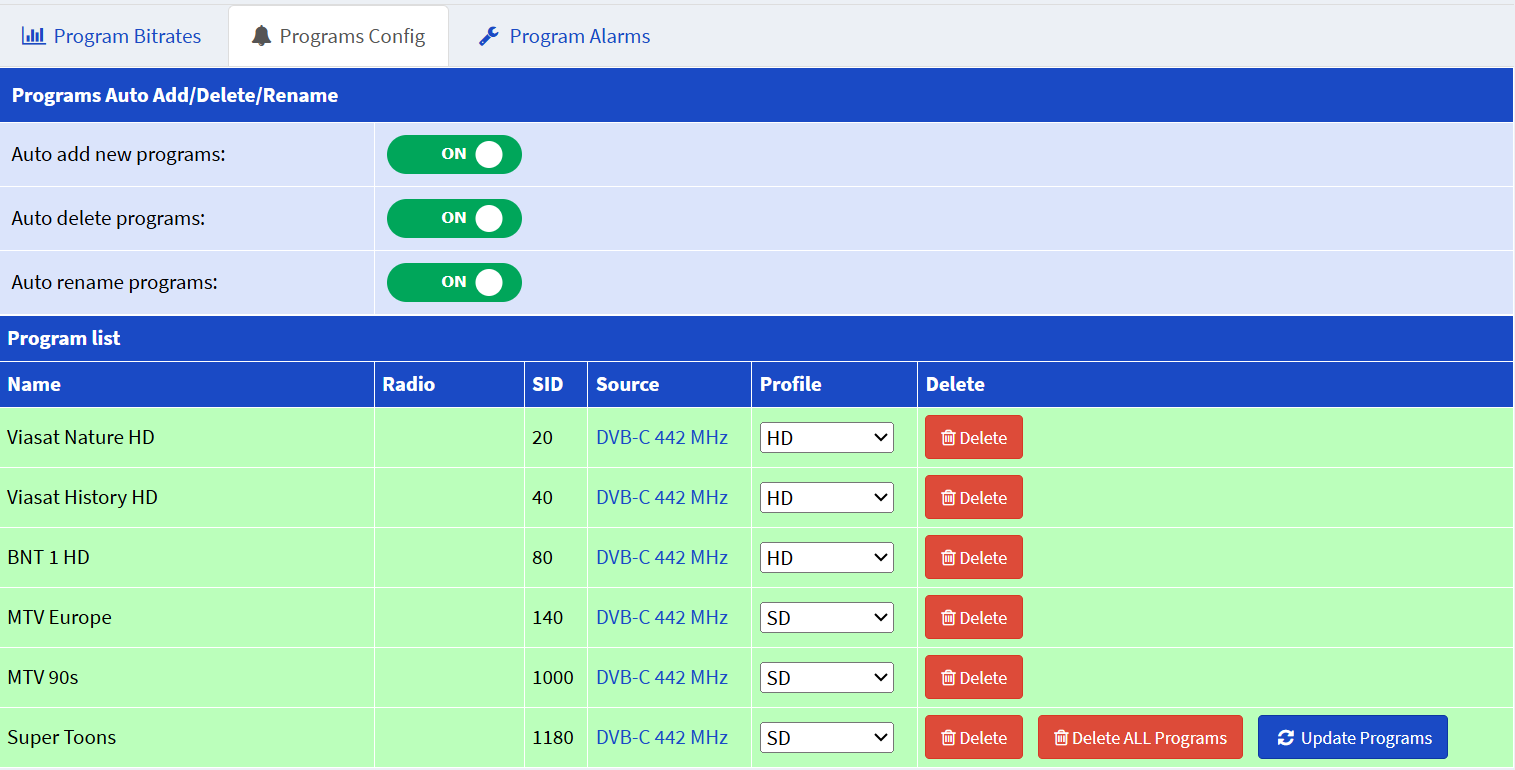Open MTV 90s profile dropdown
1515x770 pixels.
pos(827,678)
